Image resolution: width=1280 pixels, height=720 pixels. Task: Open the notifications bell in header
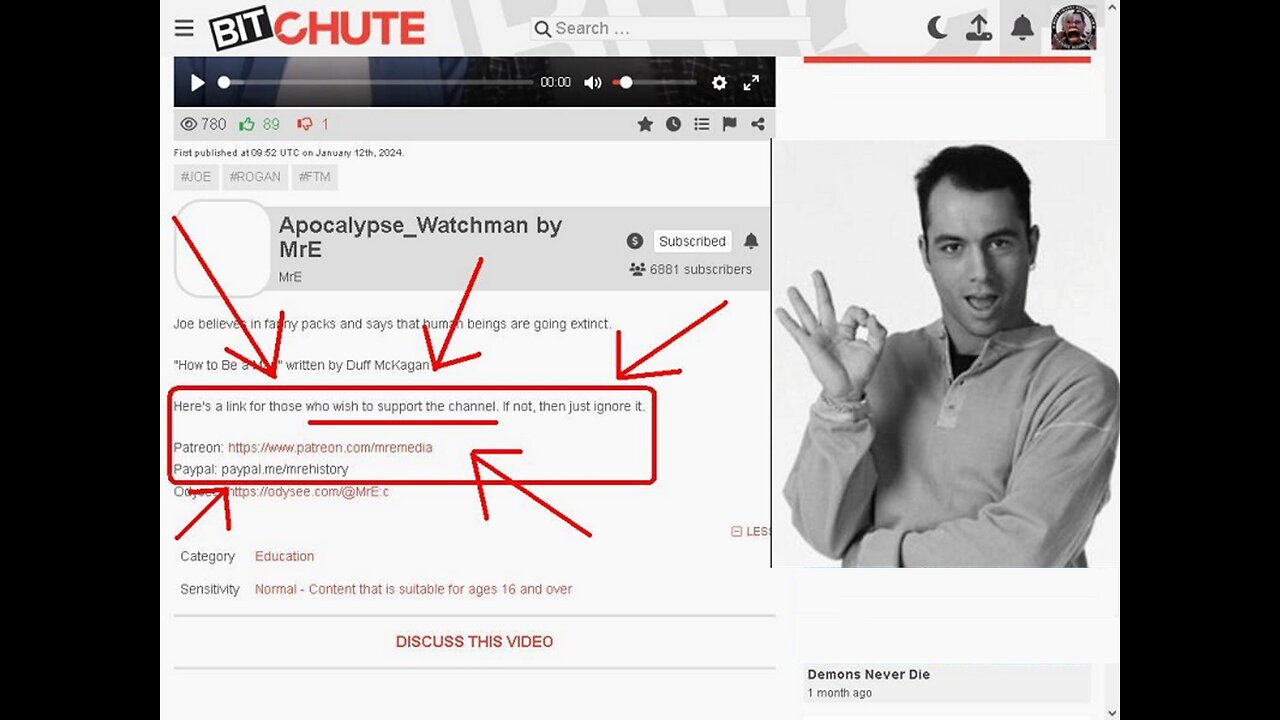click(1022, 28)
